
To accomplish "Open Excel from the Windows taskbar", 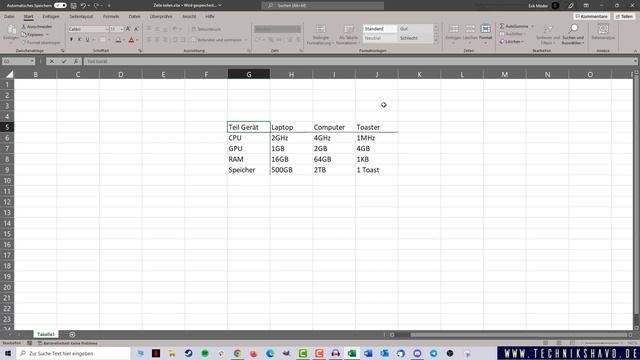I will 352,353.
